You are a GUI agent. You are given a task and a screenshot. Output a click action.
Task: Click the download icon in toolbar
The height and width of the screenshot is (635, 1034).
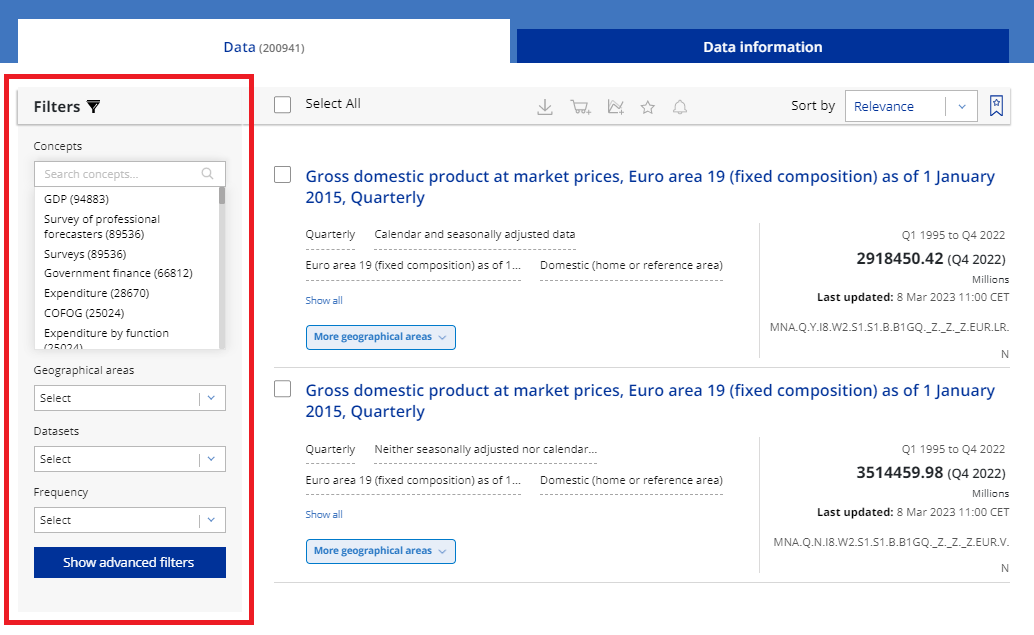[545, 107]
